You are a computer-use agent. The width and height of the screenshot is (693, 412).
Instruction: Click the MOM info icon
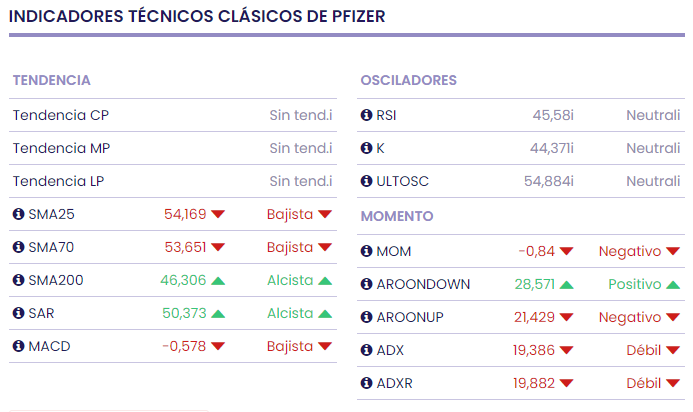366,251
